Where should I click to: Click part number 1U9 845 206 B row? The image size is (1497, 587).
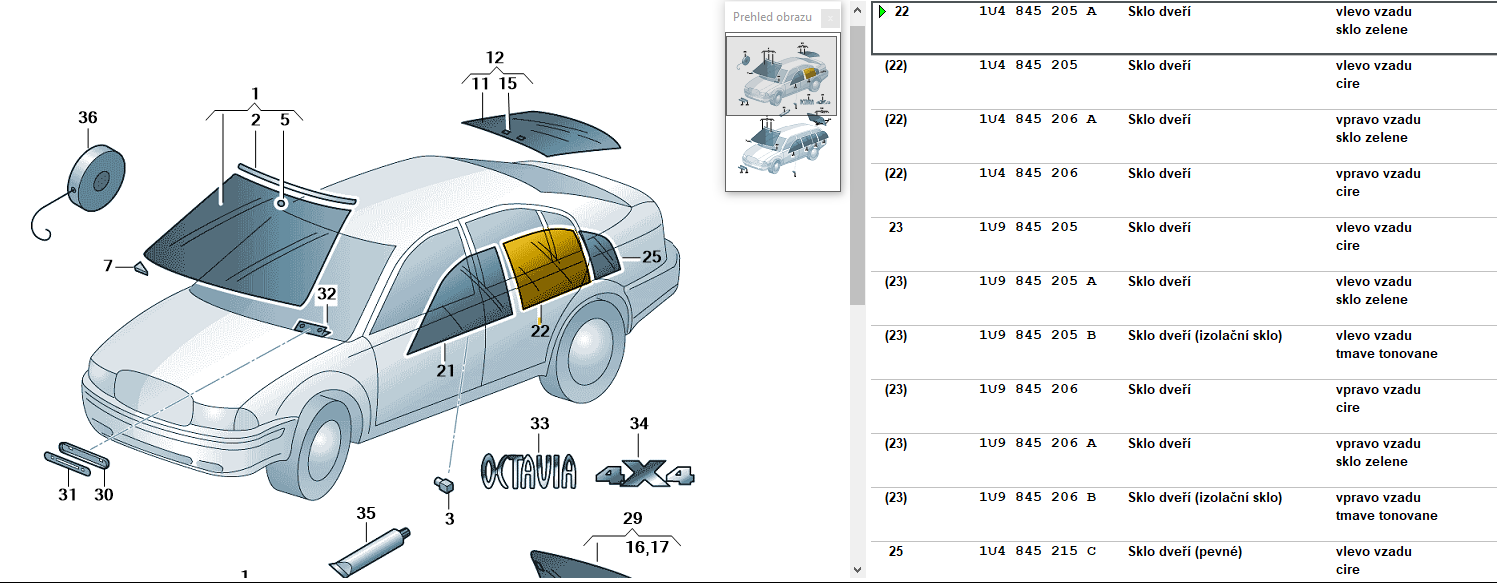point(1037,498)
